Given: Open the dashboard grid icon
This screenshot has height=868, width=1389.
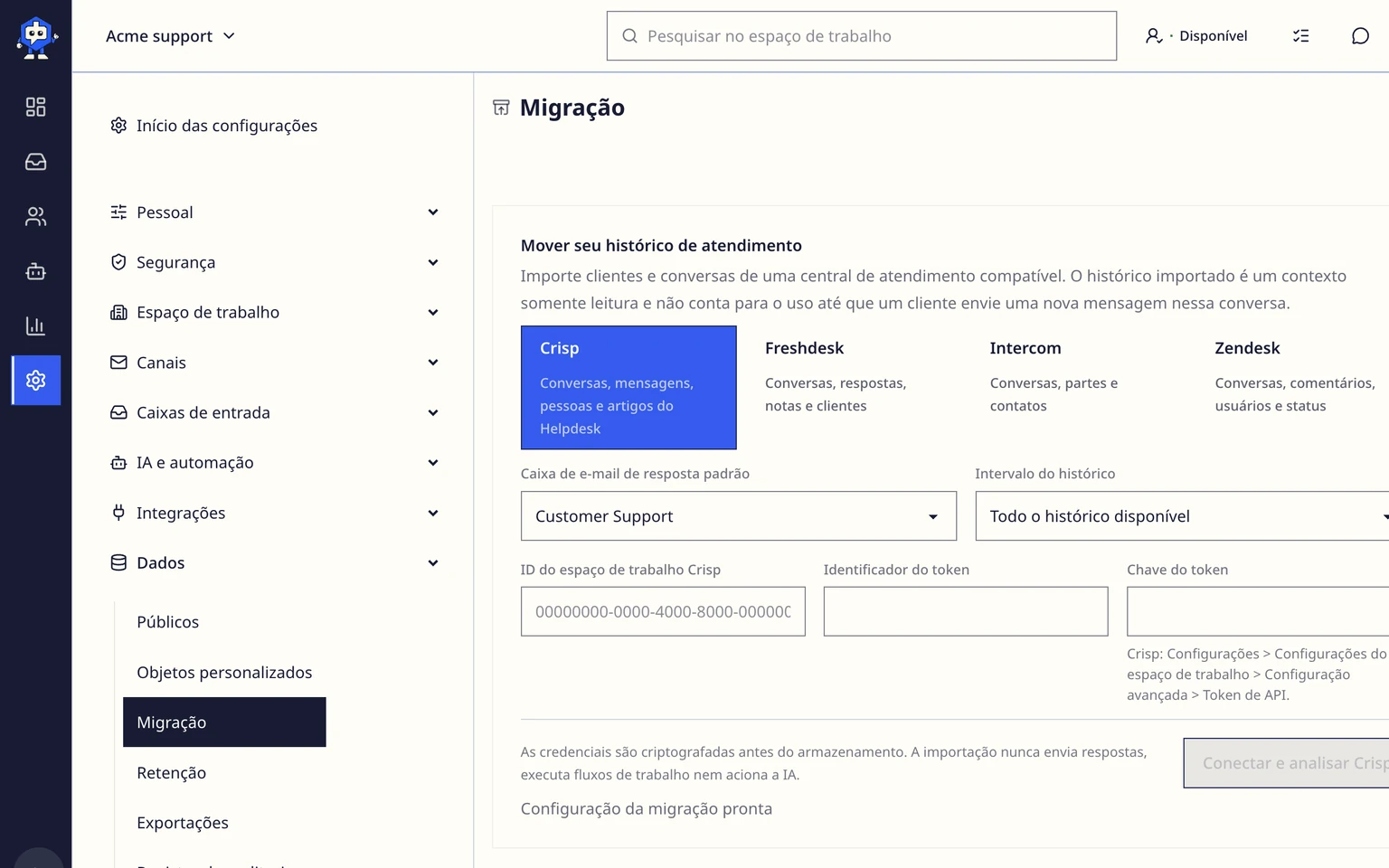Looking at the screenshot, I should point(36,107).
